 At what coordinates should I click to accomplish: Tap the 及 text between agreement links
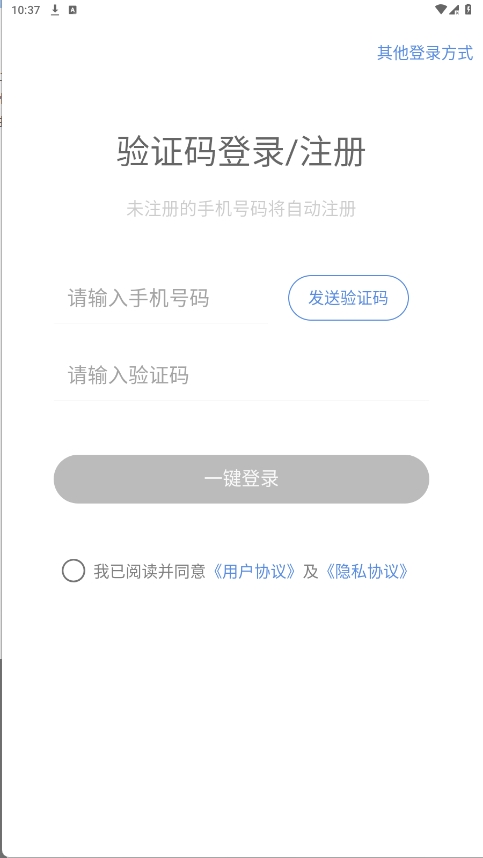311,572
